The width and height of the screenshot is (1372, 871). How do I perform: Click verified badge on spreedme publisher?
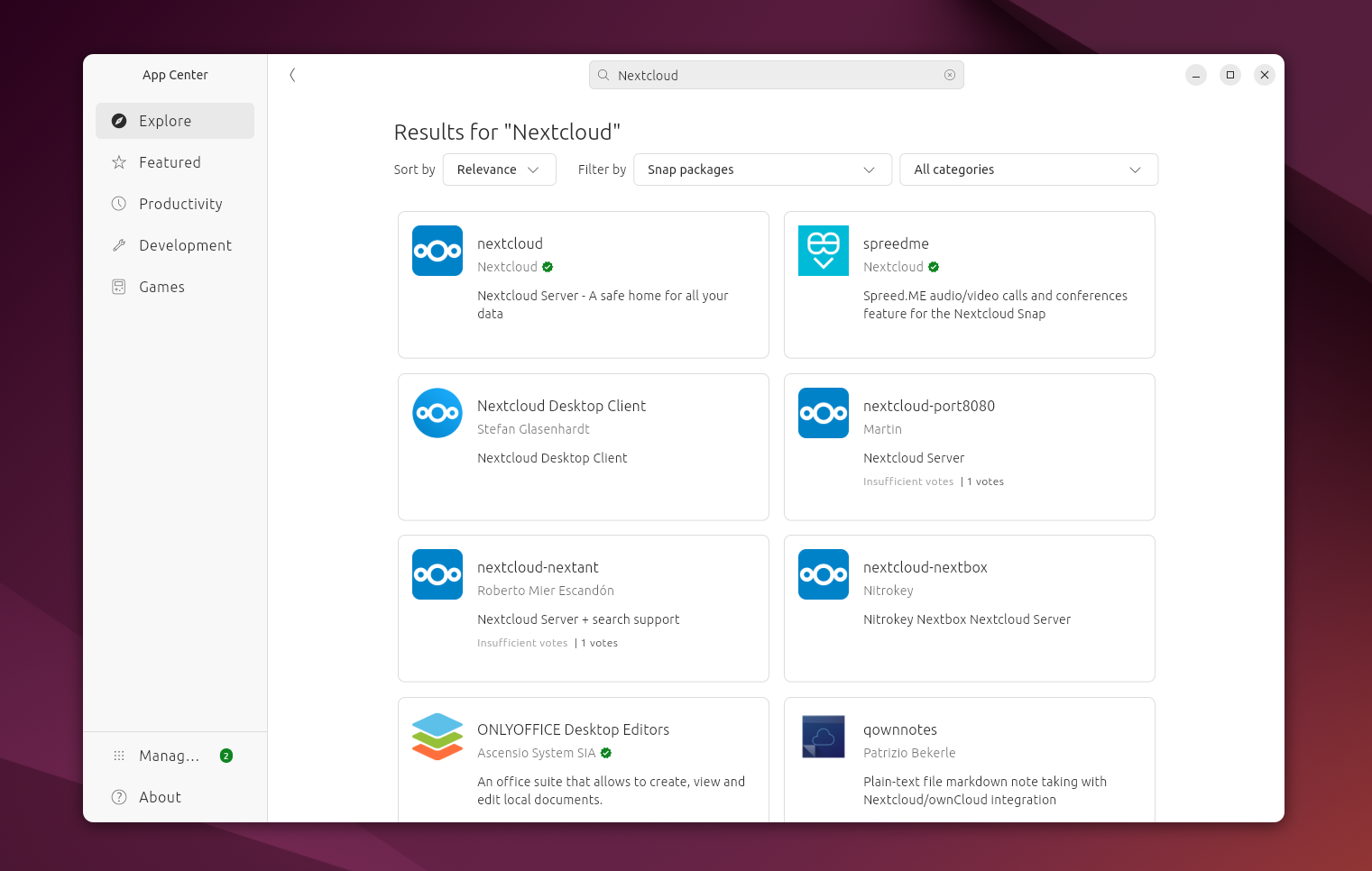[x=934, y=267]
